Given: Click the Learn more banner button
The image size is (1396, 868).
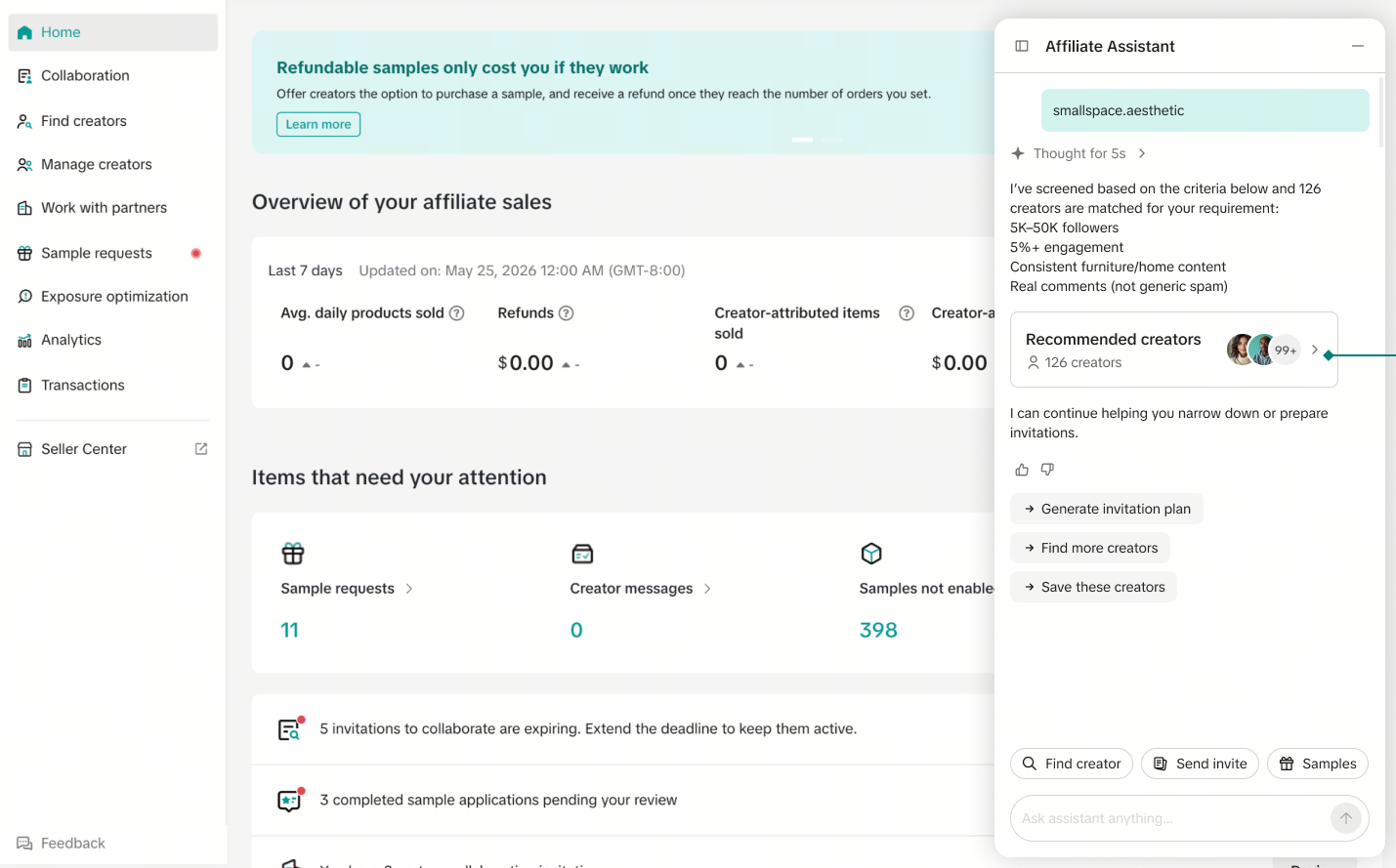Looking at the screenshot, I should 318,124.
